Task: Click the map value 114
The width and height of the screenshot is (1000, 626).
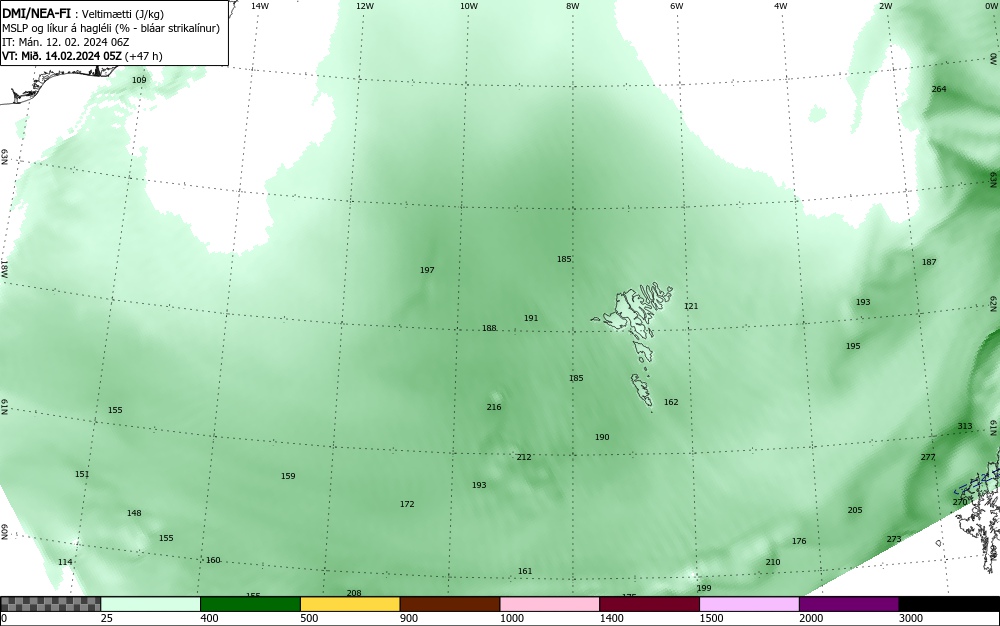Action: coord(65,562)
